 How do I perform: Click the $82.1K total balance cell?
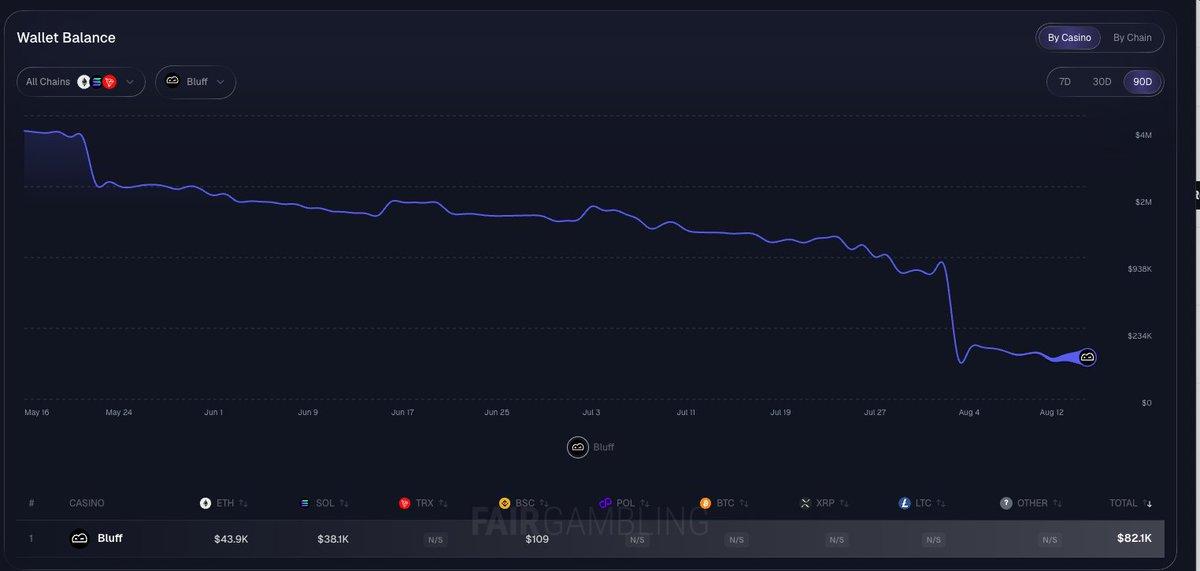pos(1135,538)
